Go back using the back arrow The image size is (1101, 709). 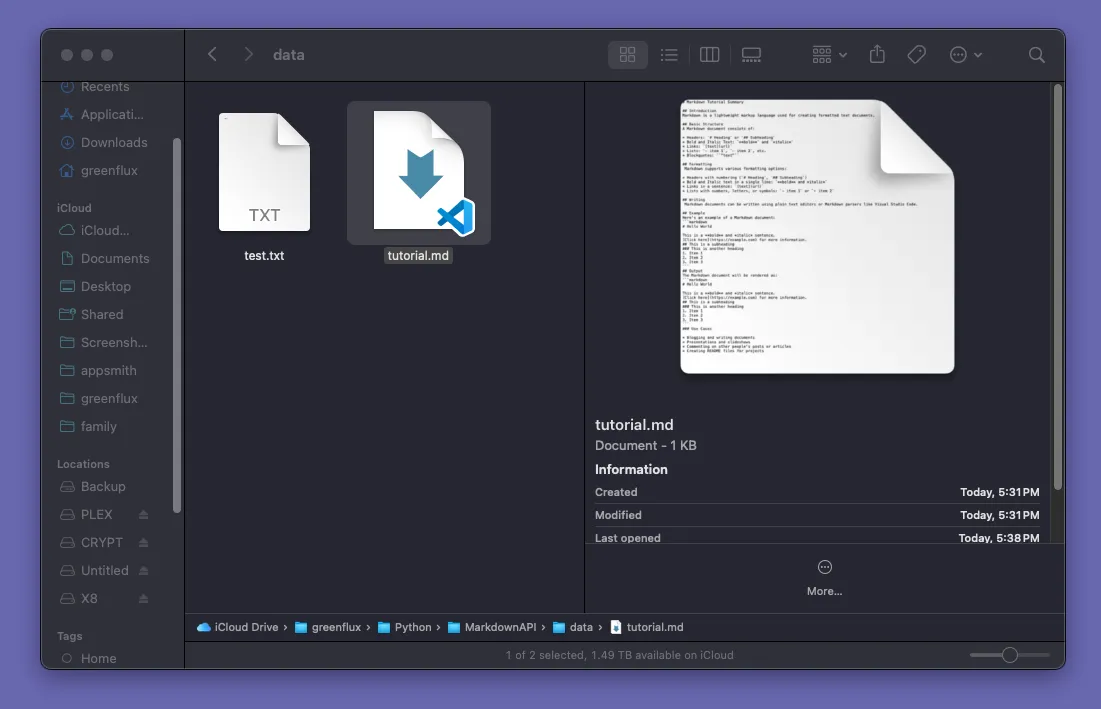pyautogui.click(x=212, y=55)
